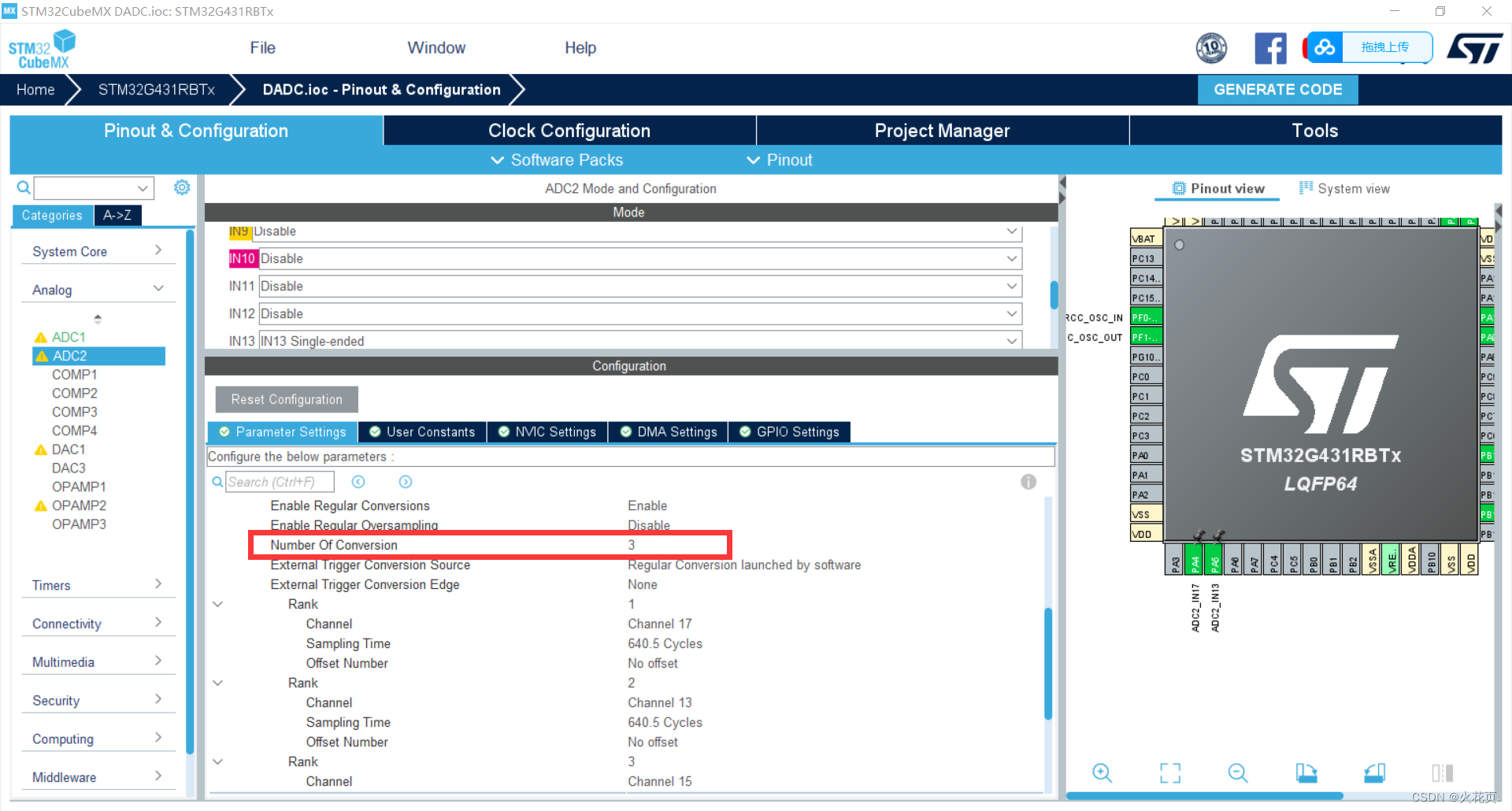1512x811 pixels.
Task: Select the PF0 oscillator pin
Action: click(x=1146, y=317)
